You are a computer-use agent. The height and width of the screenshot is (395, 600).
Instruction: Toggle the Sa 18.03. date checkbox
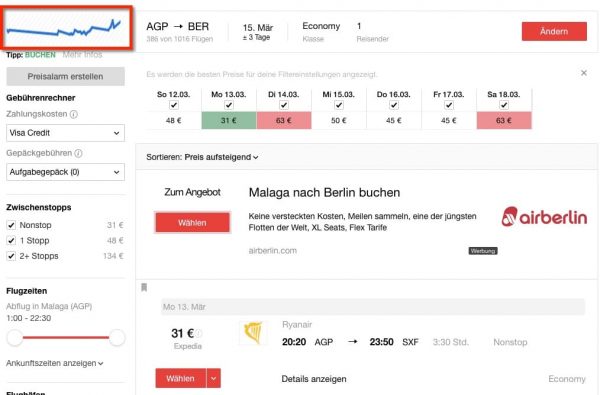click(504, 105)
